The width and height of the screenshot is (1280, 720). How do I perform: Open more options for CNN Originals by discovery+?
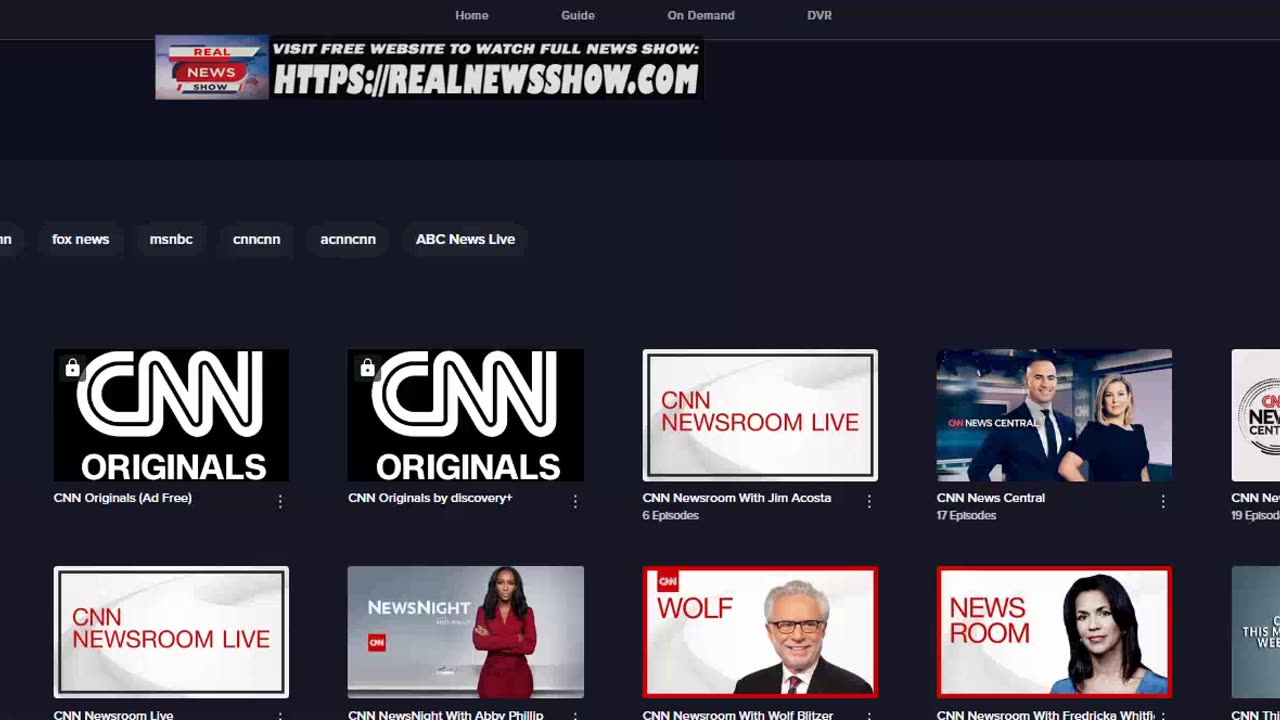[x=575, y=501]
